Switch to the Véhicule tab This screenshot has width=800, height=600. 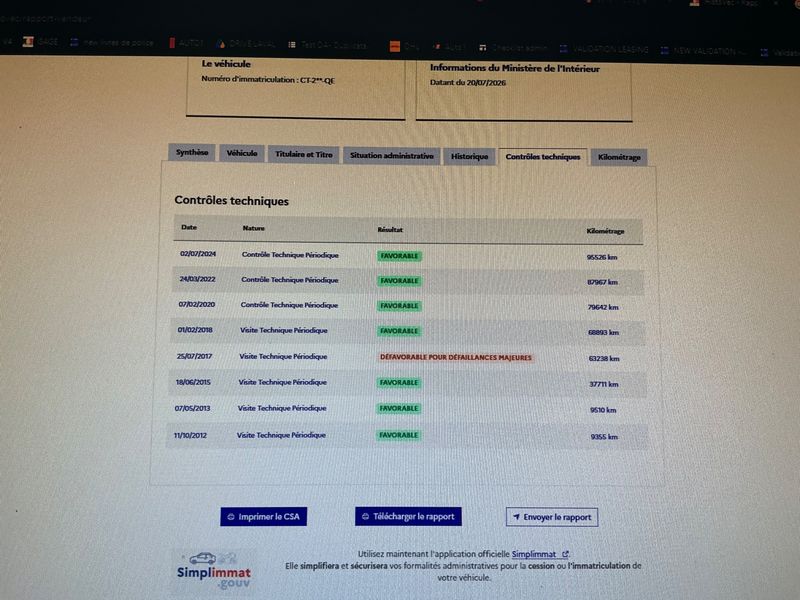[x=242, y=153]
